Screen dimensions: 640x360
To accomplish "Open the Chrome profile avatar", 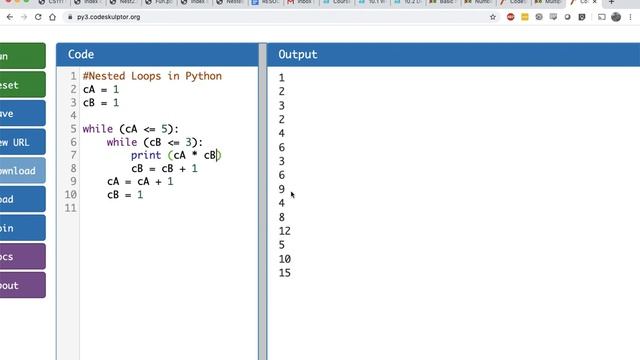I will pyautogui.click(x=616, y=17).
